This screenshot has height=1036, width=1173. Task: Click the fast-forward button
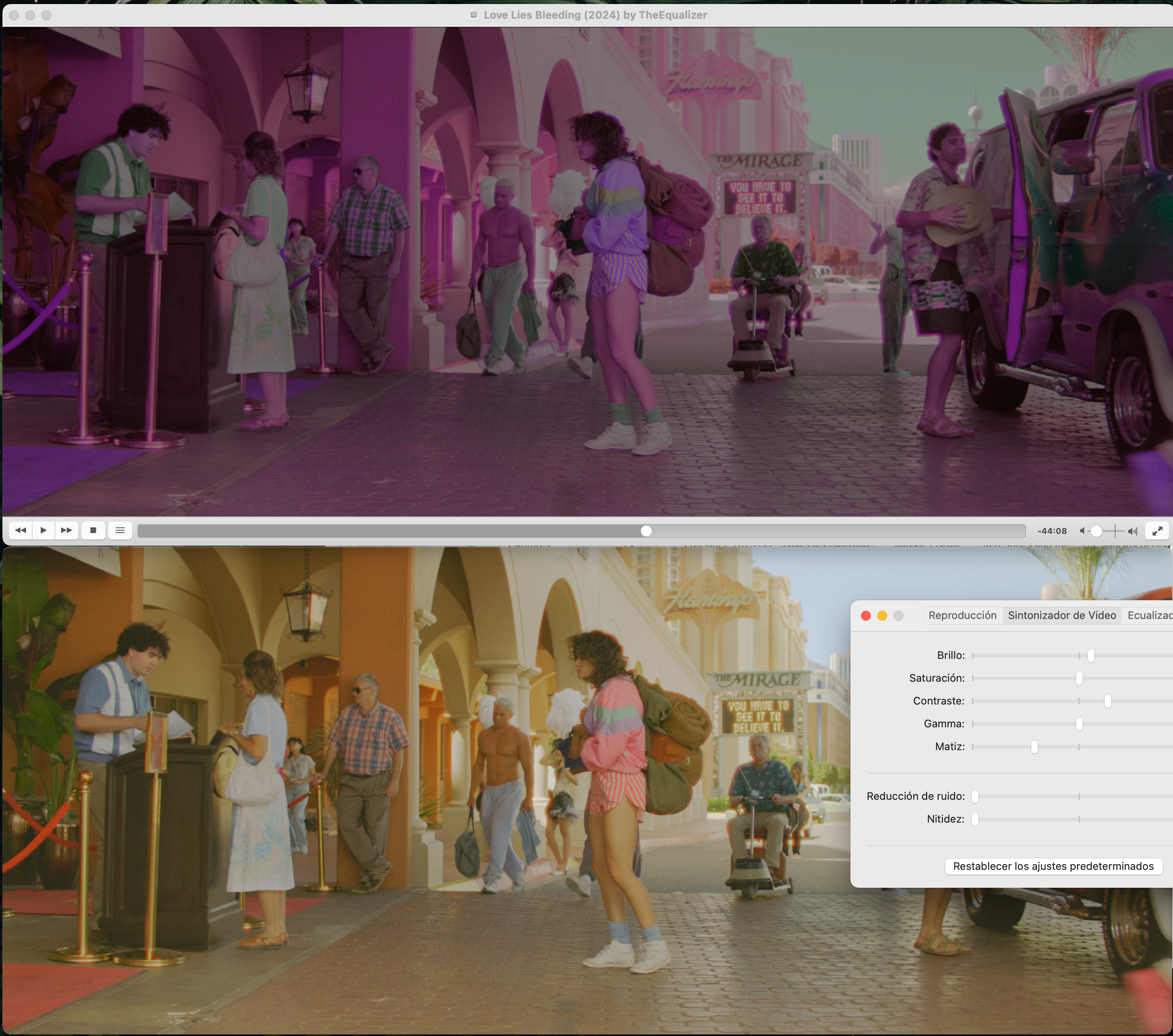coord(66,531)
